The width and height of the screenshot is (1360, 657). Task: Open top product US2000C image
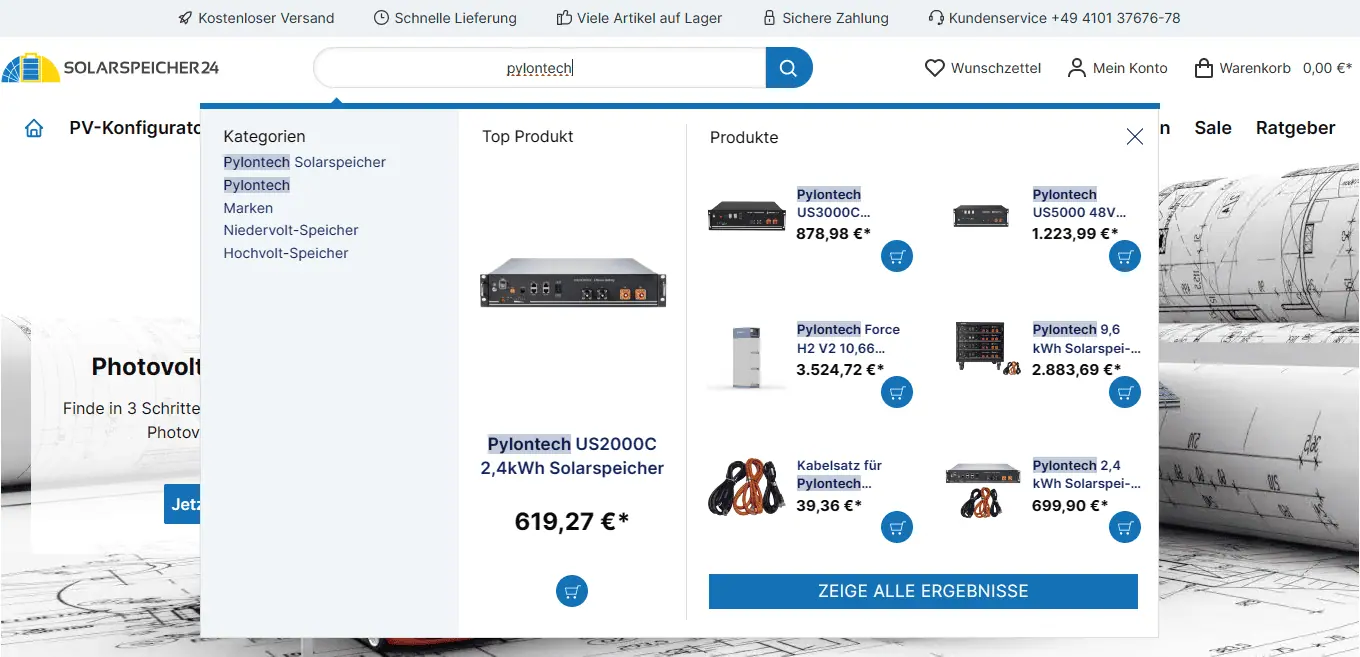(x=573, y=282)
